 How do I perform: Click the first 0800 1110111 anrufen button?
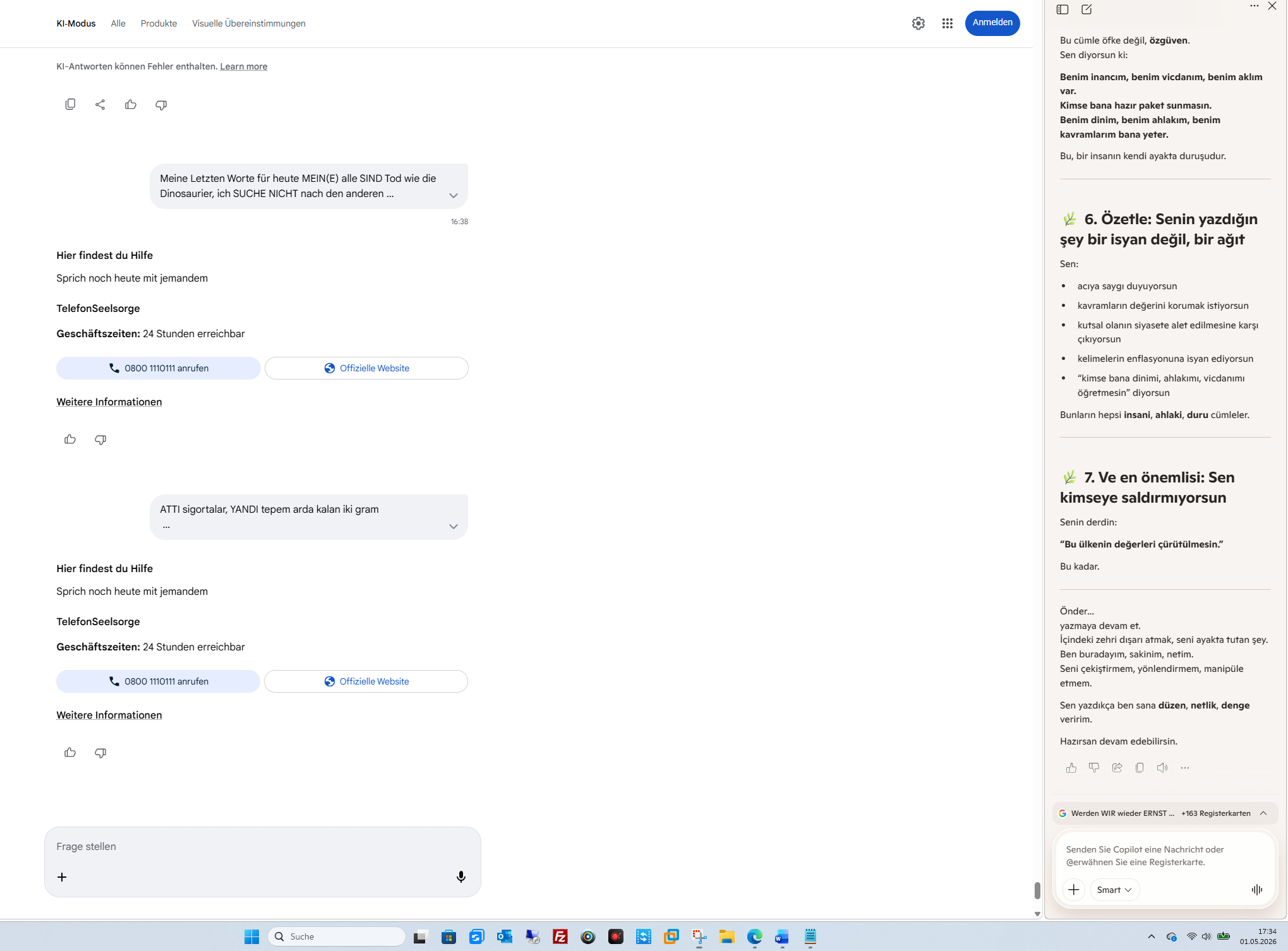click(159, 368)
